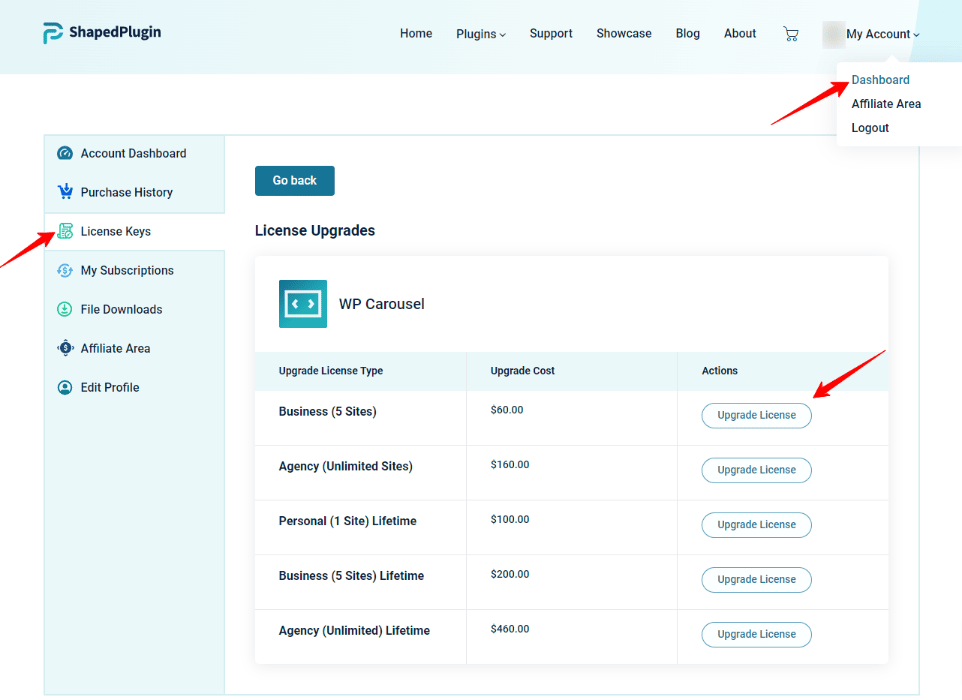Upgrade license to Business (5 Sites)
This screenshot has height=700, width=962.
(756, 415)
